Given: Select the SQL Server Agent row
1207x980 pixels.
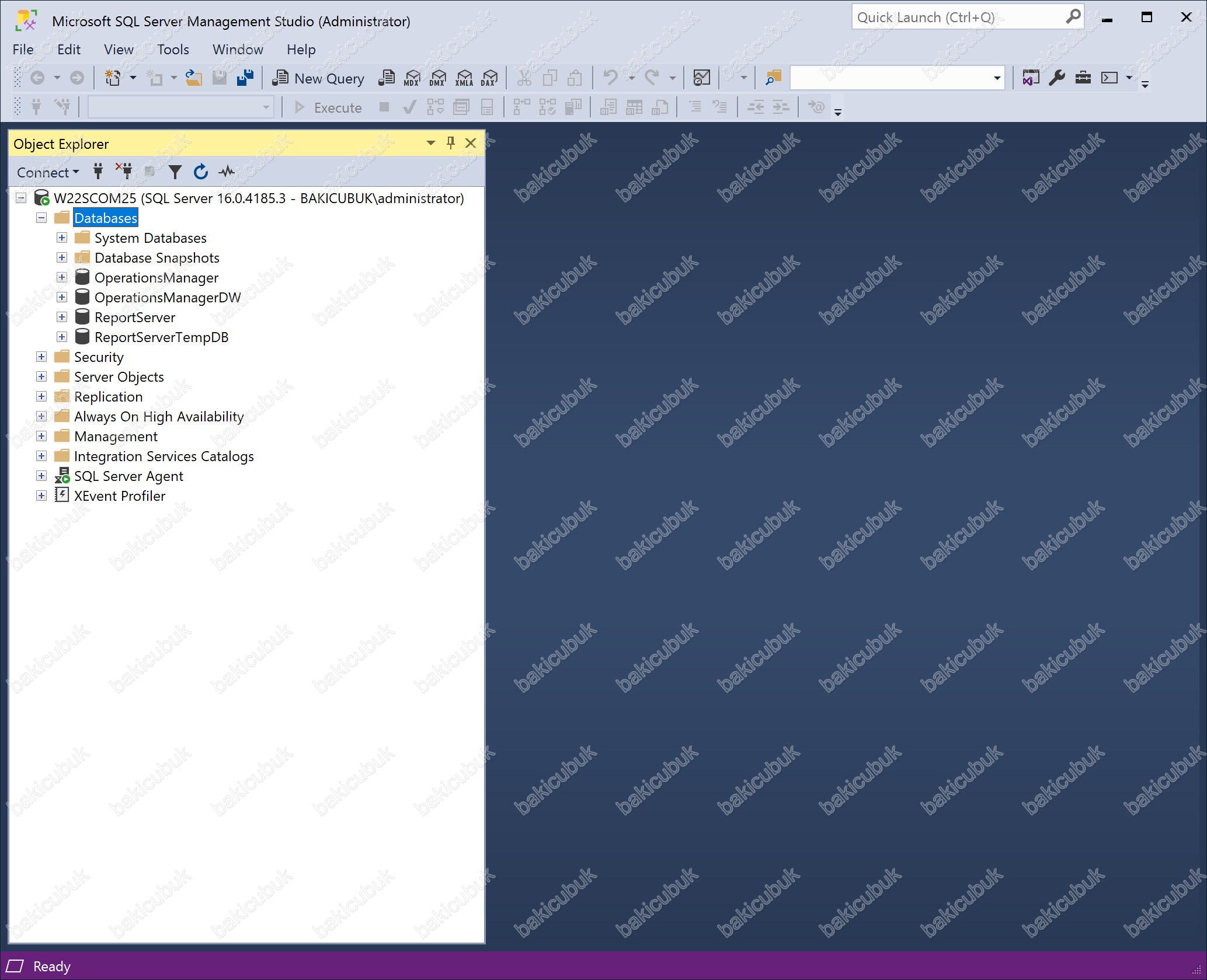Looking at the screenshot, I should (x=128, y=476).
